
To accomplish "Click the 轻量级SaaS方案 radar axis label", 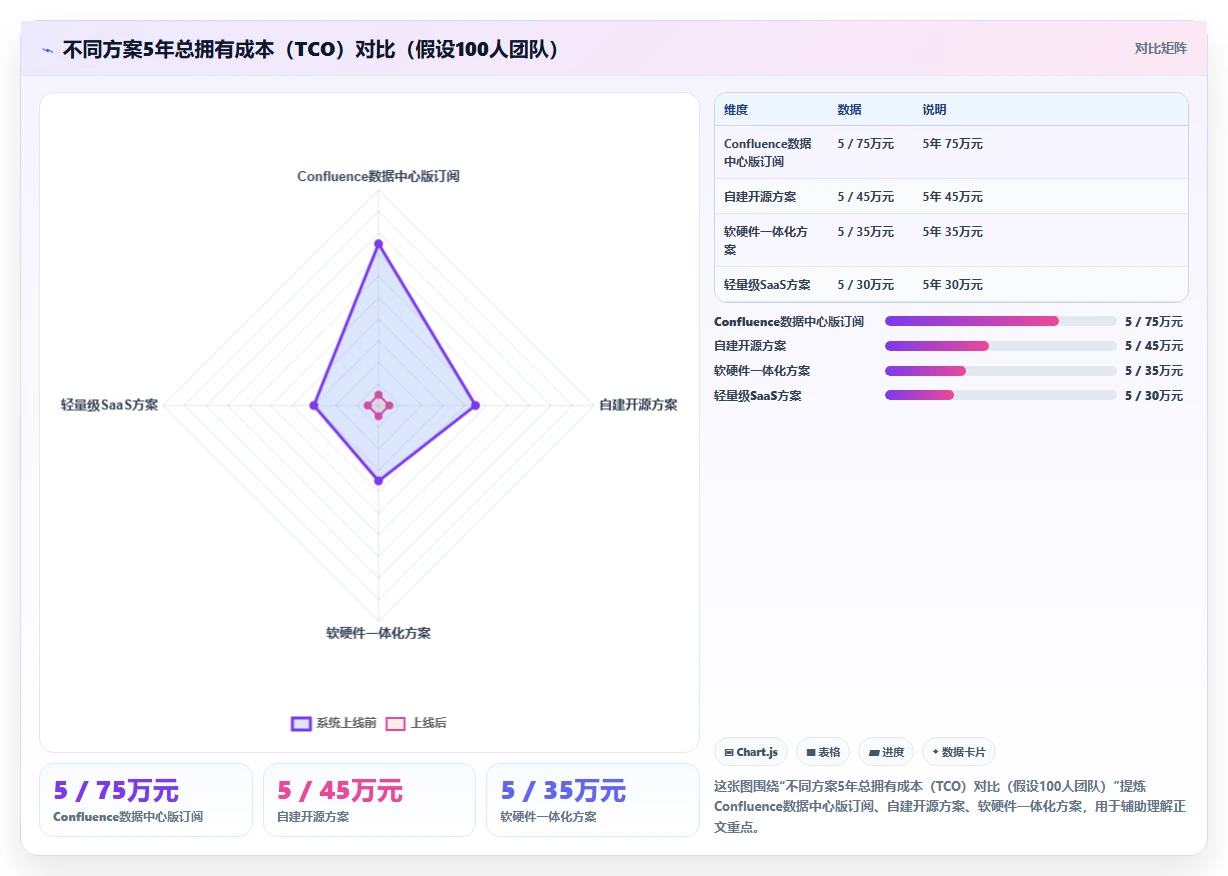I will (109, 405).
